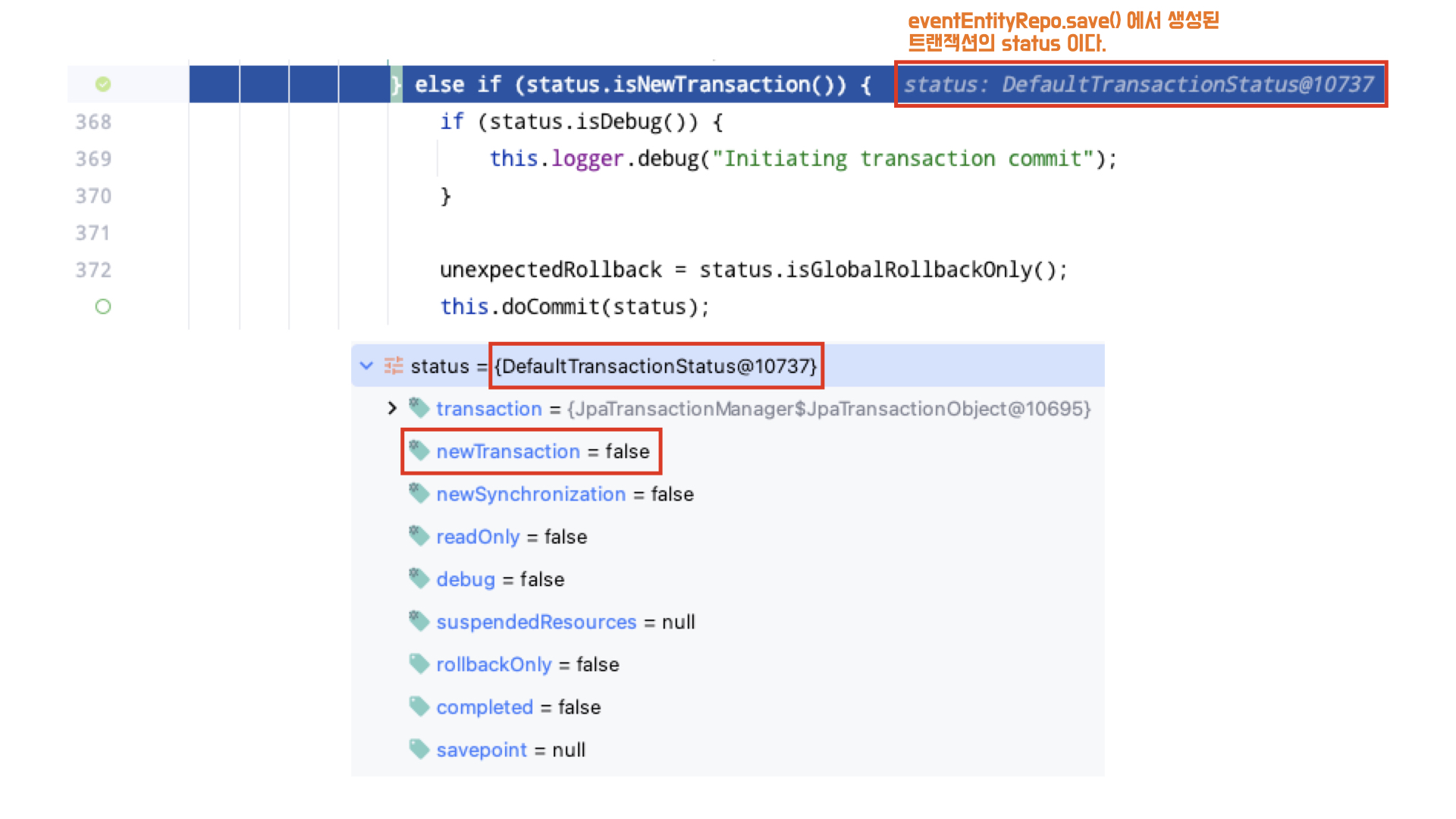The width and height of the screenshot is (1456, 819).
Task: Collapse the status variable node
Action: click(367, 366)
